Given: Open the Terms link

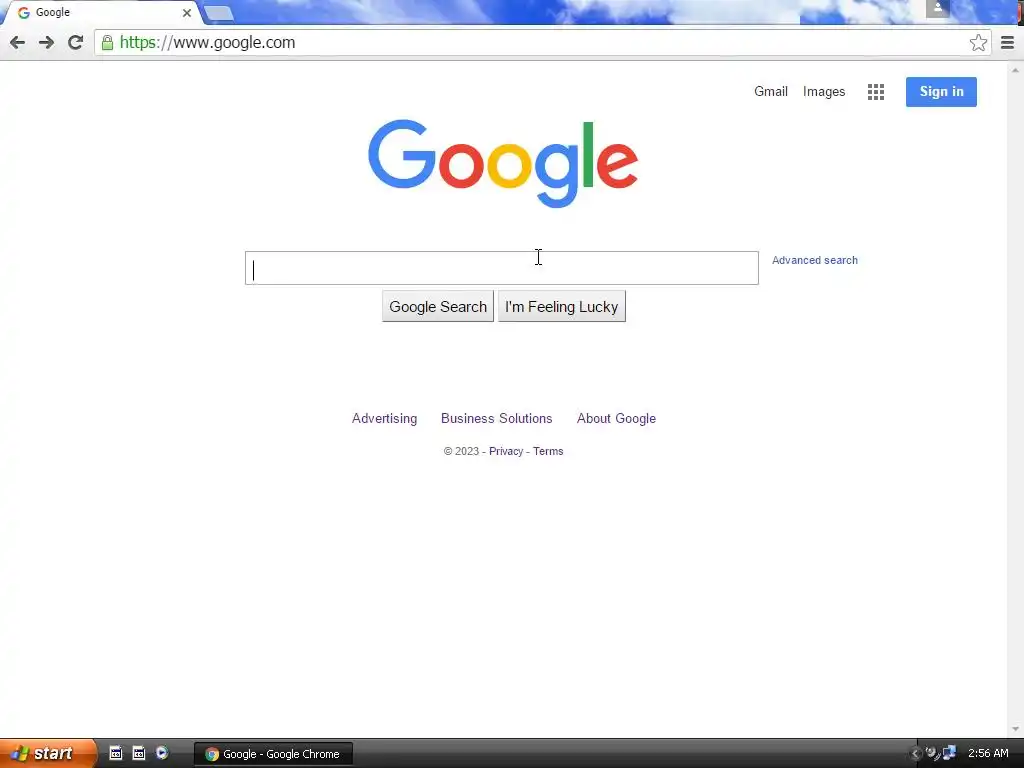Looking at the screenshot, I should (548, 451).
